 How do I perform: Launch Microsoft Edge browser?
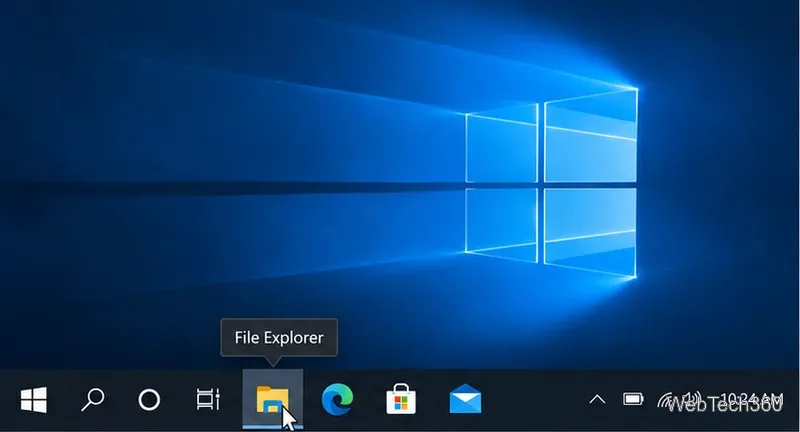337,399
